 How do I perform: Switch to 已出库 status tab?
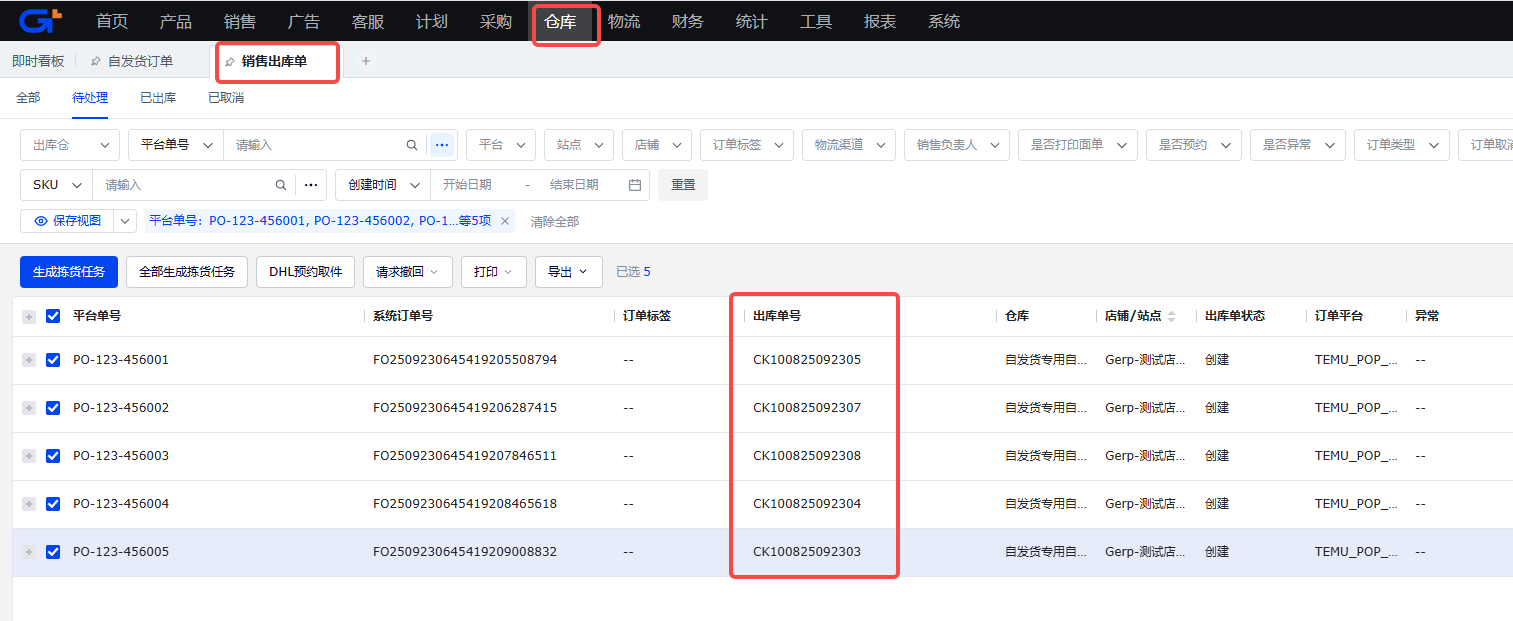(x=158, y=98)
